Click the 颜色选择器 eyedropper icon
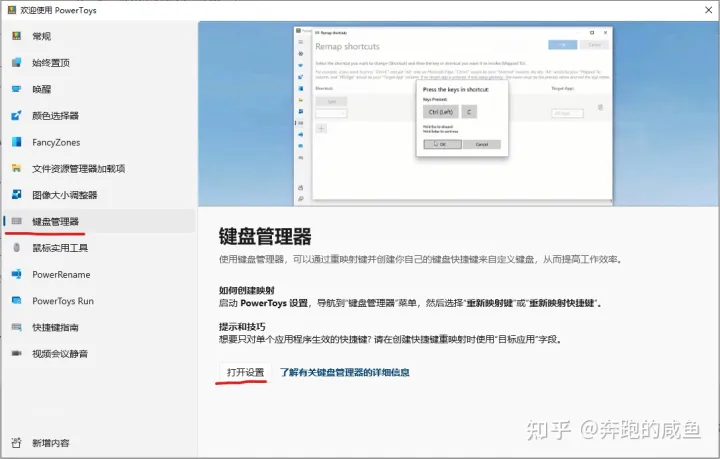 [17, 115]
